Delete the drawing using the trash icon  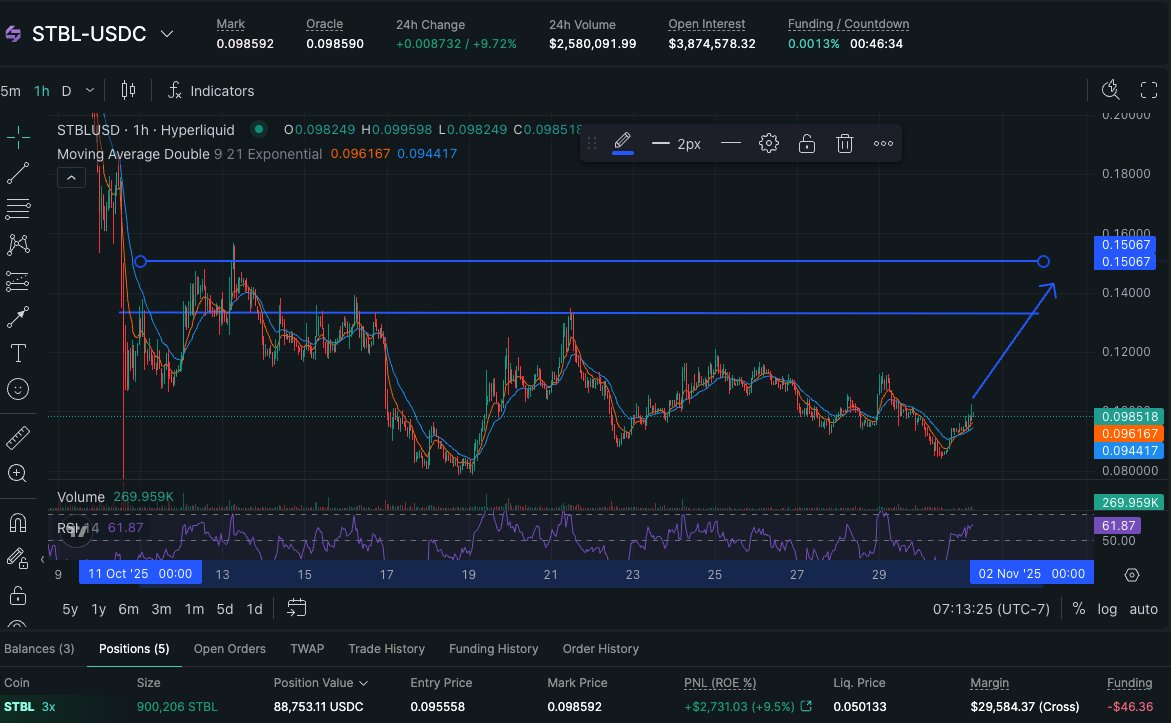pyautogui.click(x=844, y=143)
